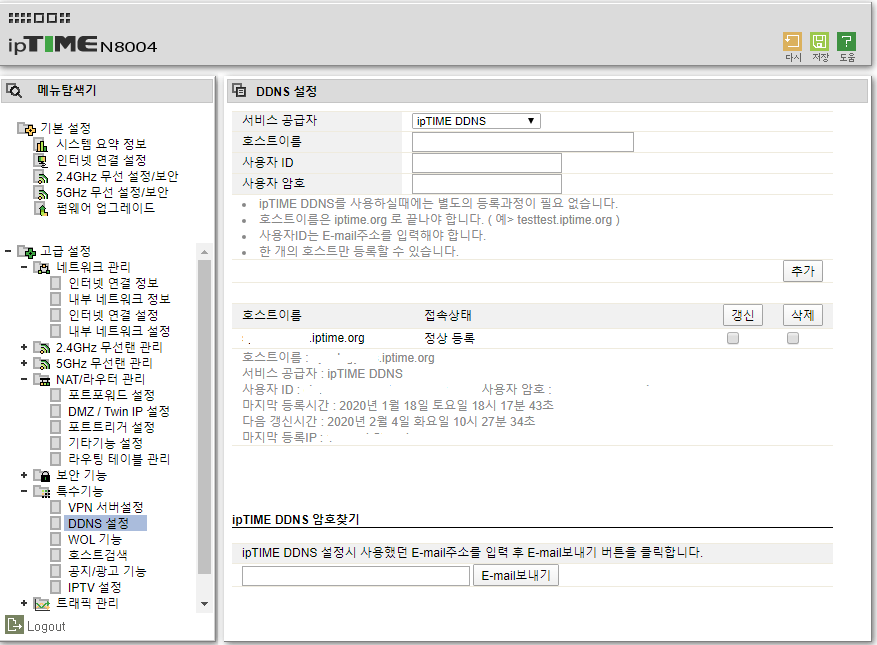
Task: Open 기타기능 설정 menu item
Action: 105,444
